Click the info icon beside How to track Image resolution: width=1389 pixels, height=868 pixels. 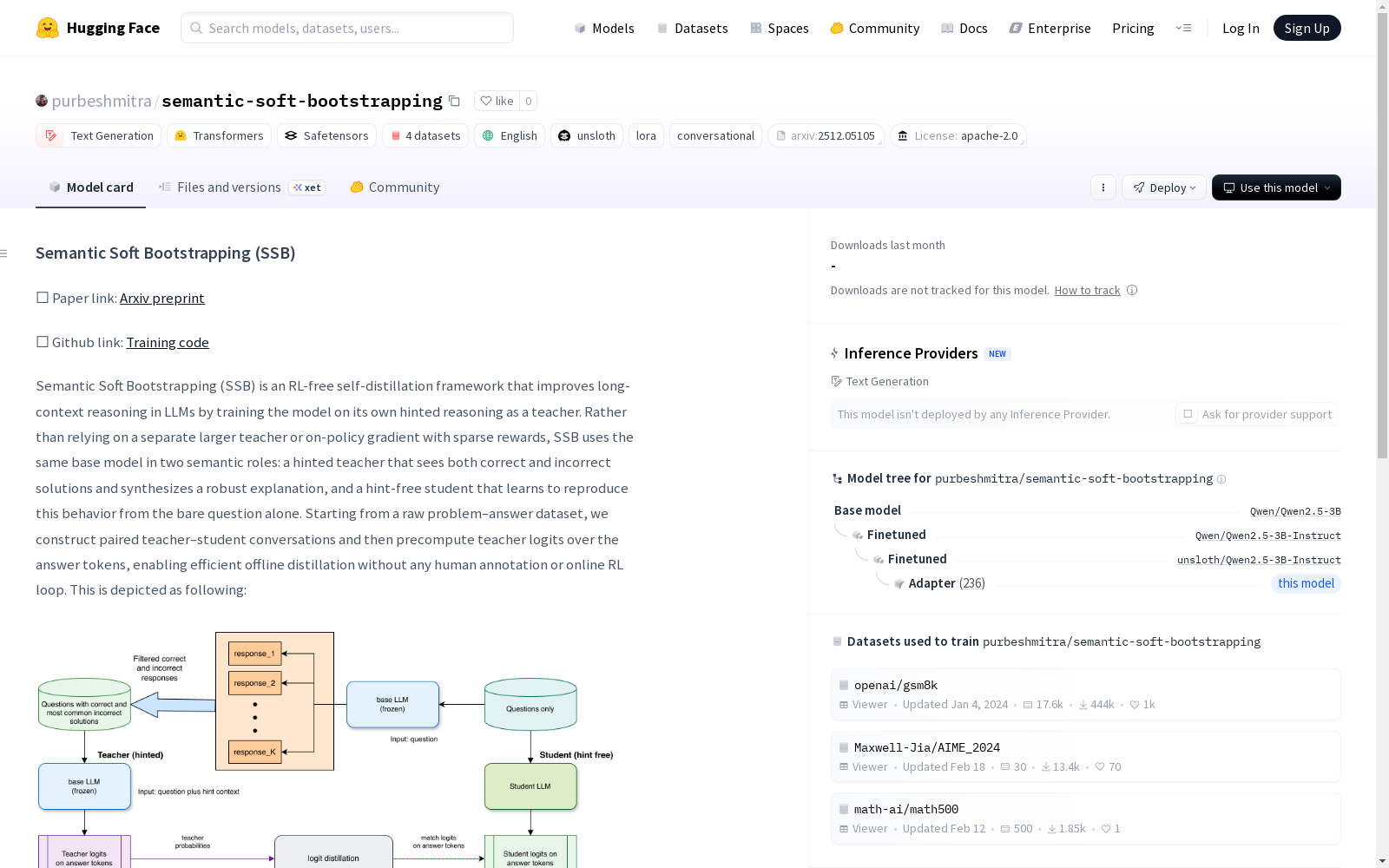[x=1132, y=290]
